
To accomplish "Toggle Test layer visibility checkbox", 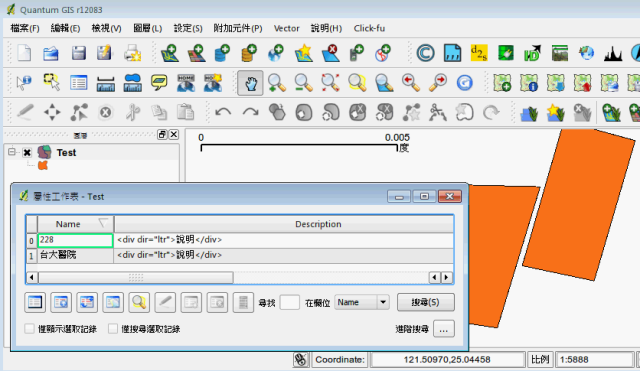I will click(x=27, y=153).
